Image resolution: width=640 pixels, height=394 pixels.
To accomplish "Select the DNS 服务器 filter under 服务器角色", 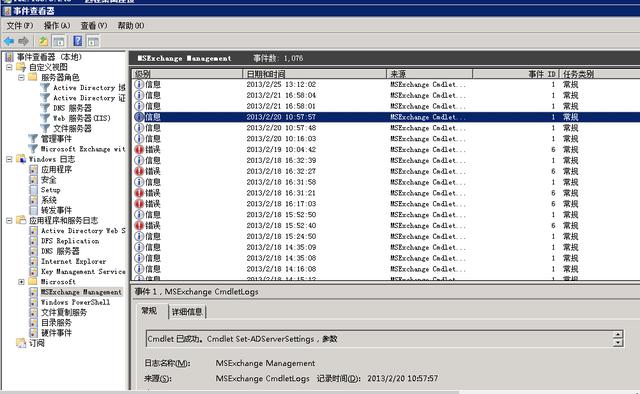I will click(72, 108).
